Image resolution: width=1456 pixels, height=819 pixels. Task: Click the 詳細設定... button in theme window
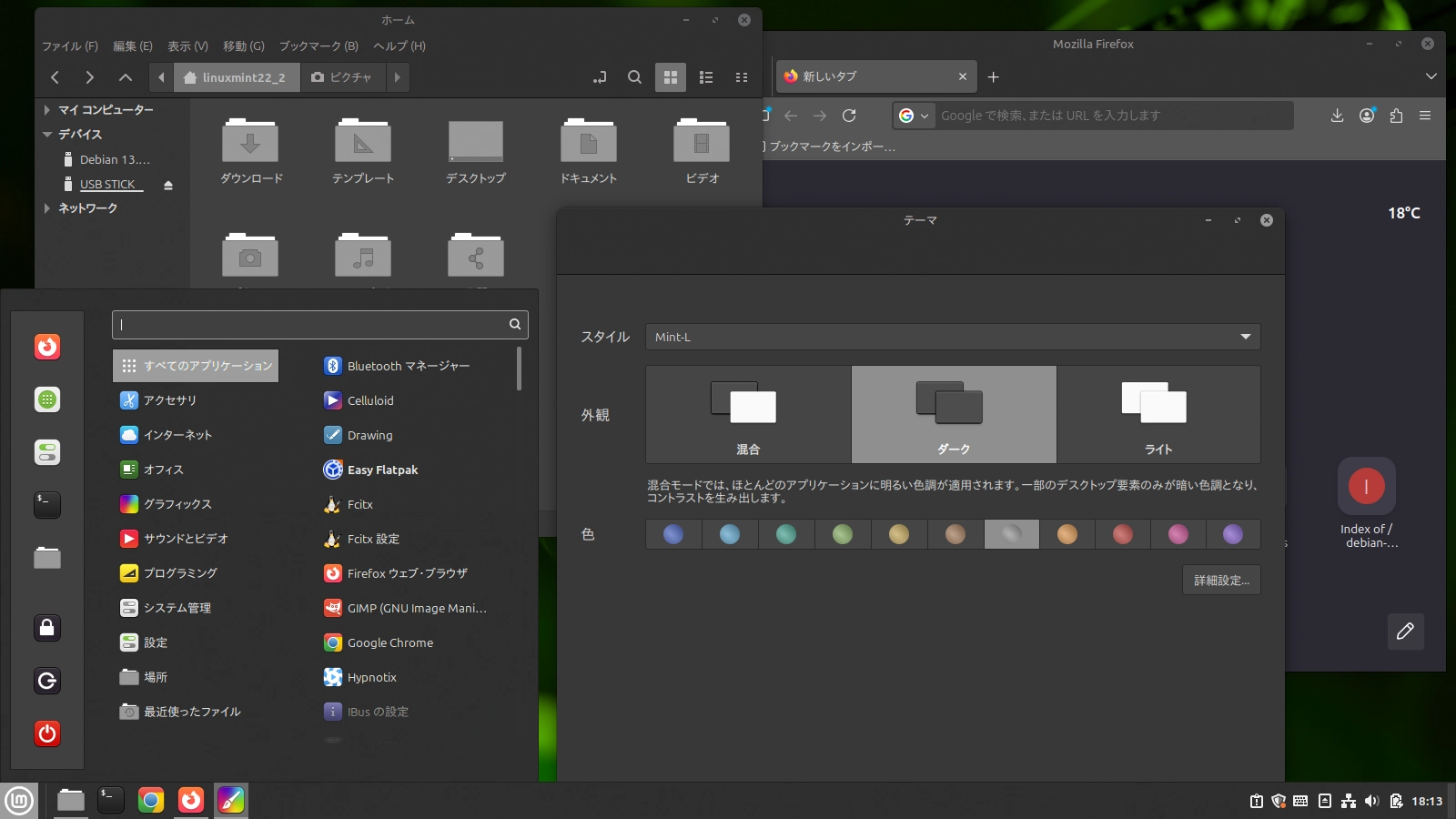[x=1221, y=581]
